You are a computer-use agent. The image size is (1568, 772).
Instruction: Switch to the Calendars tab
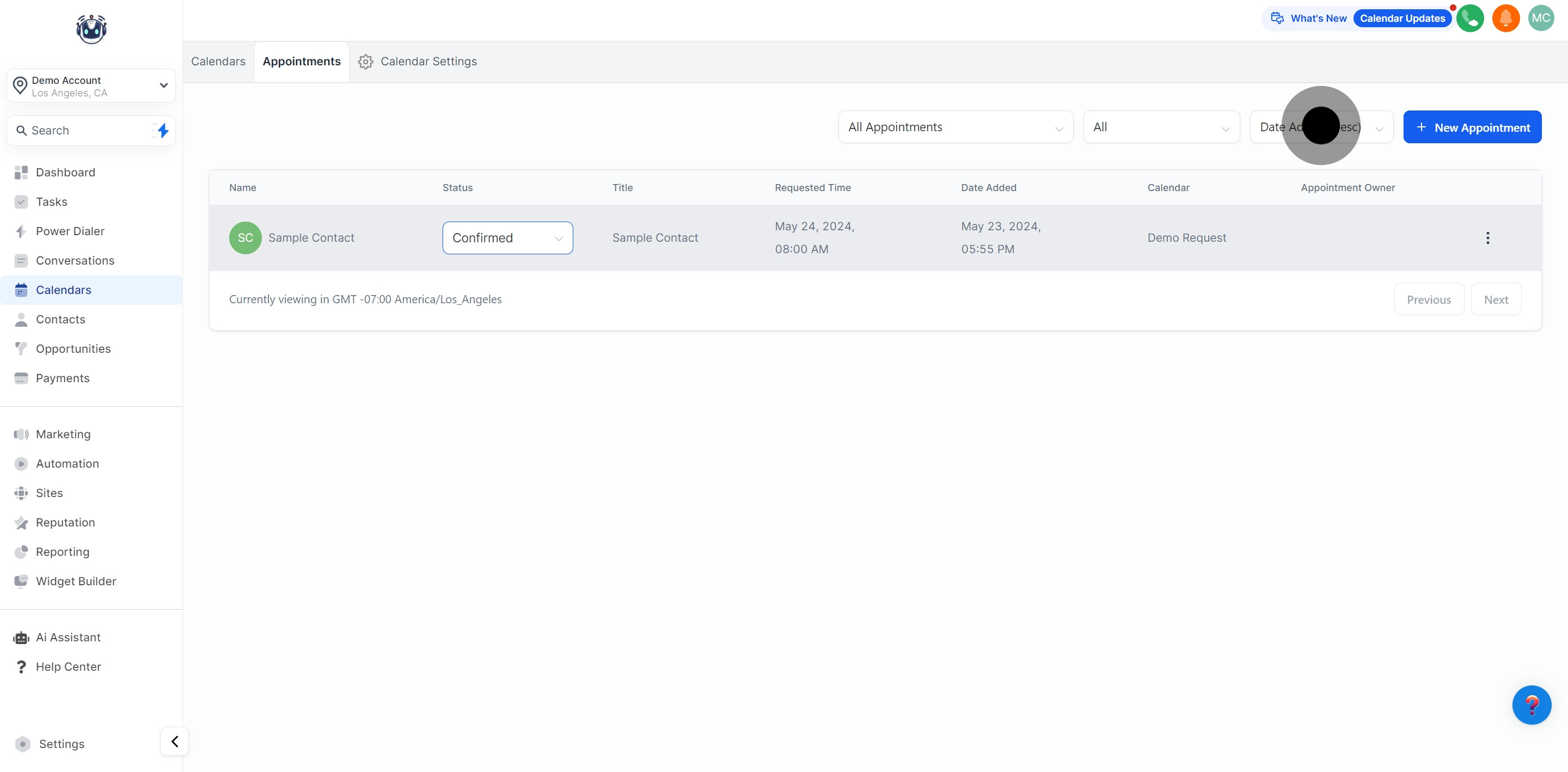[218, 62]
